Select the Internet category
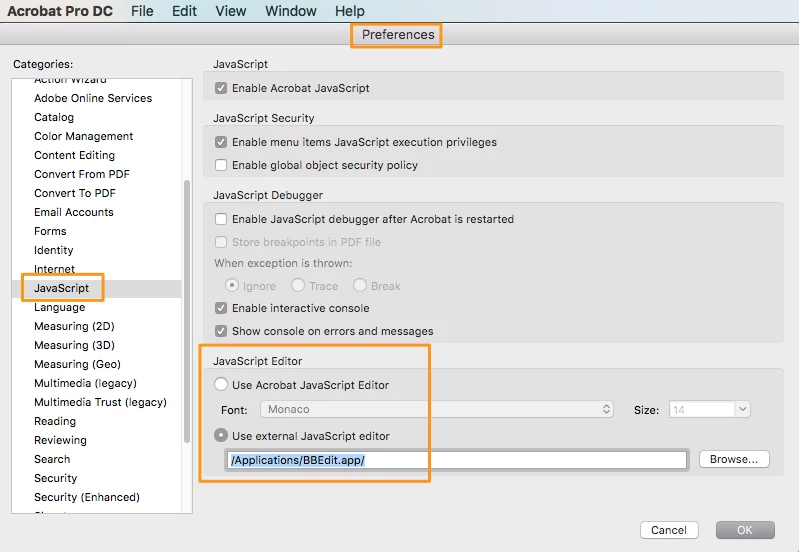Viewport: 799px width, 552px height. (x=55, y=269)
